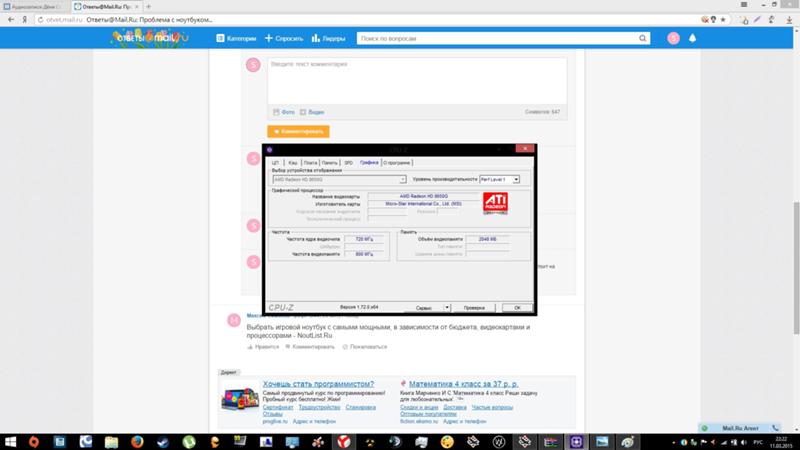Image resolution: width=800 pixels, height=450 pixels.
Task: Open Категории in the site header
Action: click(x=236, y=38)
